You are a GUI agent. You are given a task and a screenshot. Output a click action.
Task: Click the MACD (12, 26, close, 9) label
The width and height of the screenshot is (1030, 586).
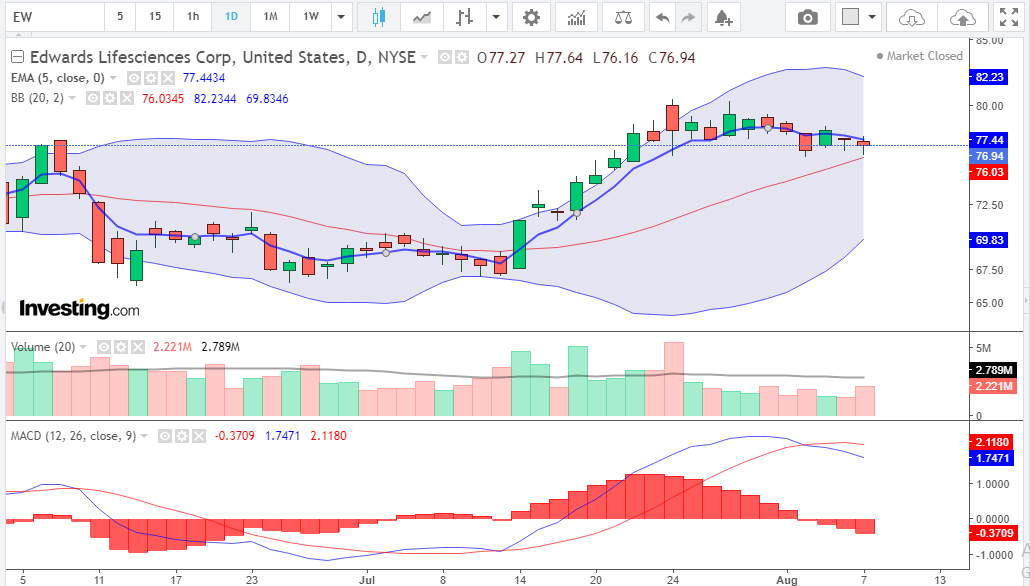pyautogui.click(x=73, y=436)
